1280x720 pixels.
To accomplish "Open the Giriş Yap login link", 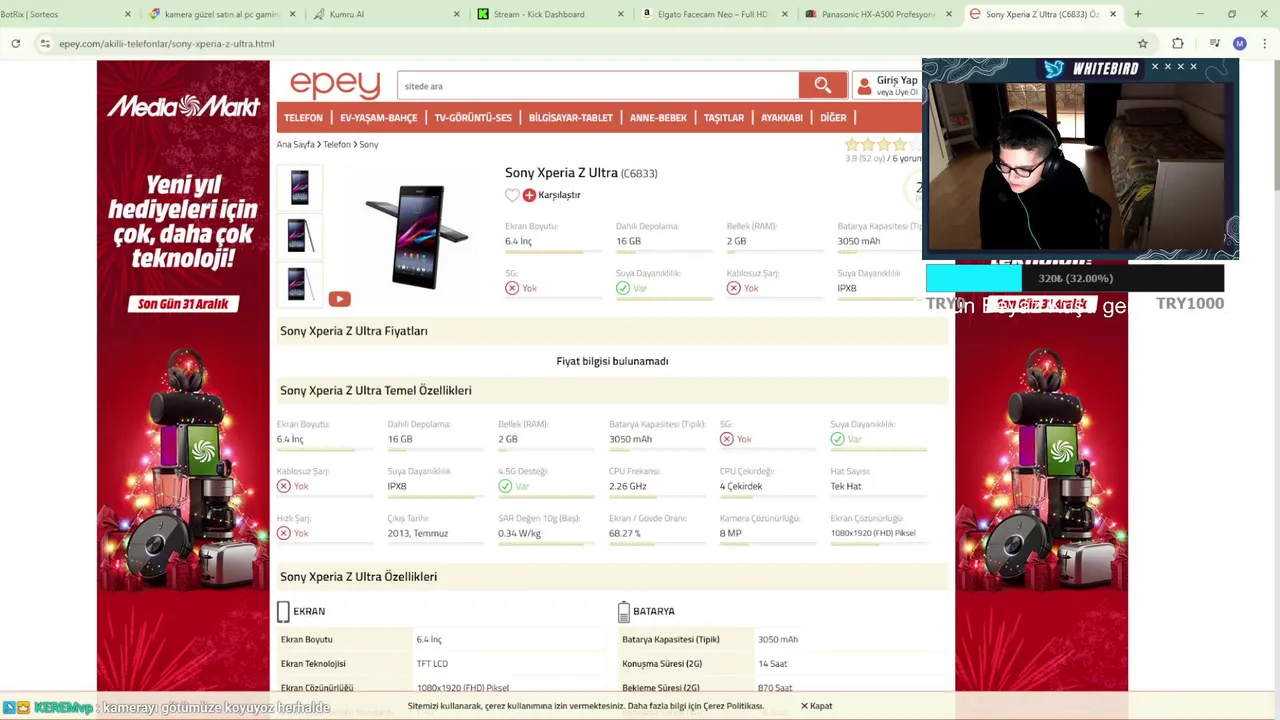I will pyautogui.click(x=897, y=80).
